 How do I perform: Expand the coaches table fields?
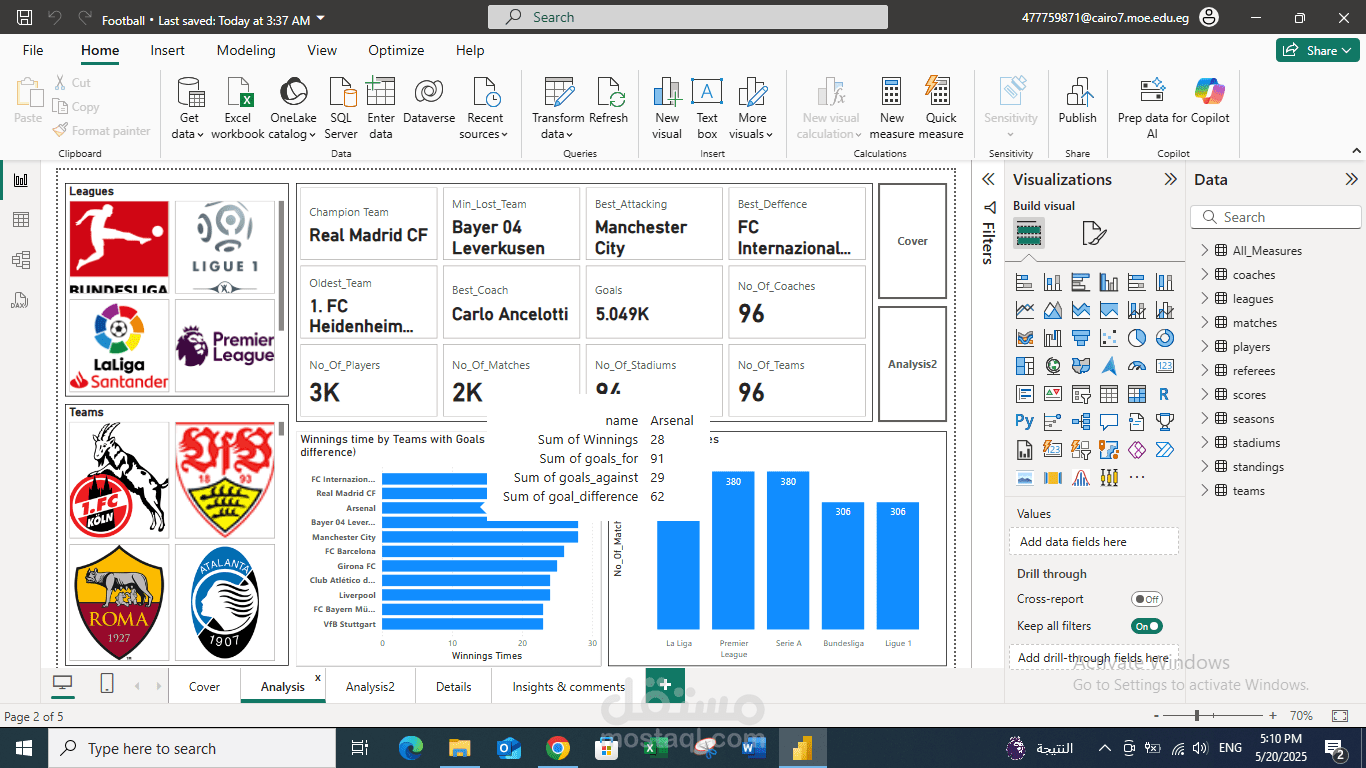click(1204, 274)
